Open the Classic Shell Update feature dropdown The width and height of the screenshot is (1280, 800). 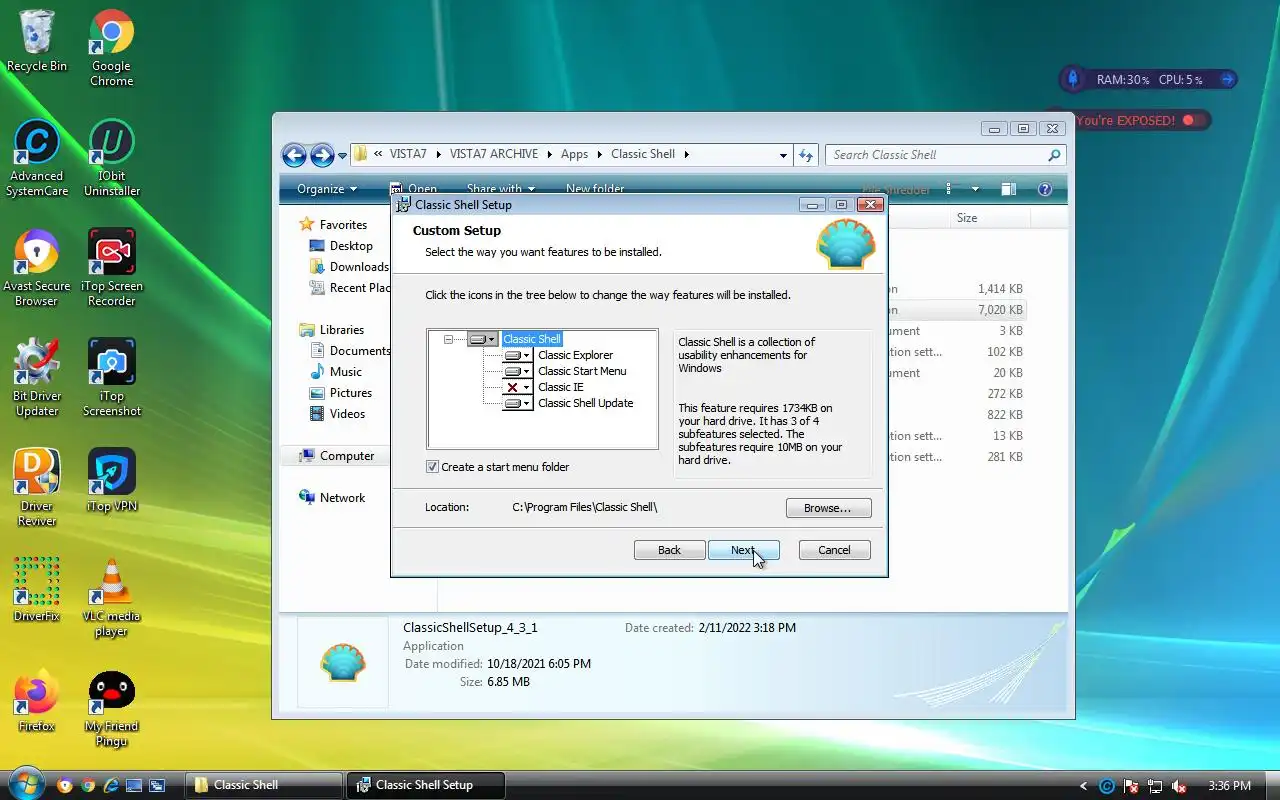pos(518,403)
